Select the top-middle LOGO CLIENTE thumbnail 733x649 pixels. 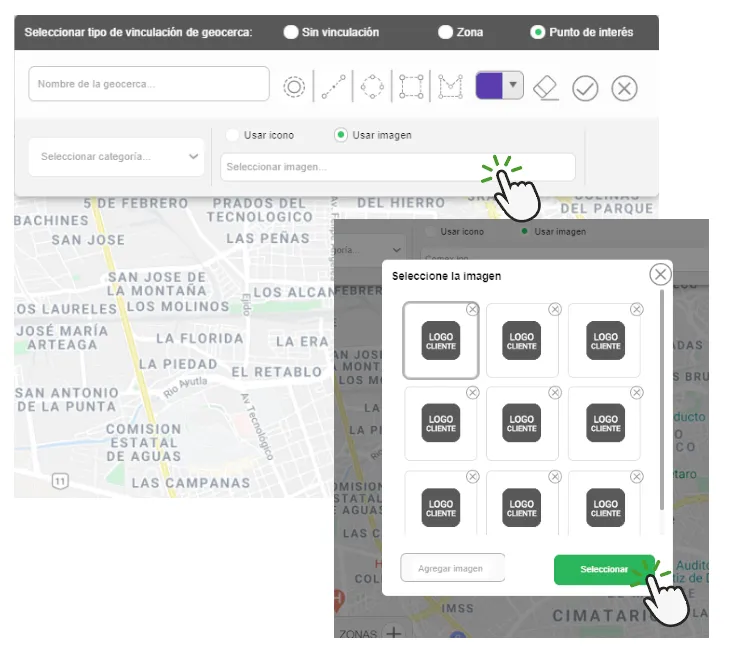(522, 340)
